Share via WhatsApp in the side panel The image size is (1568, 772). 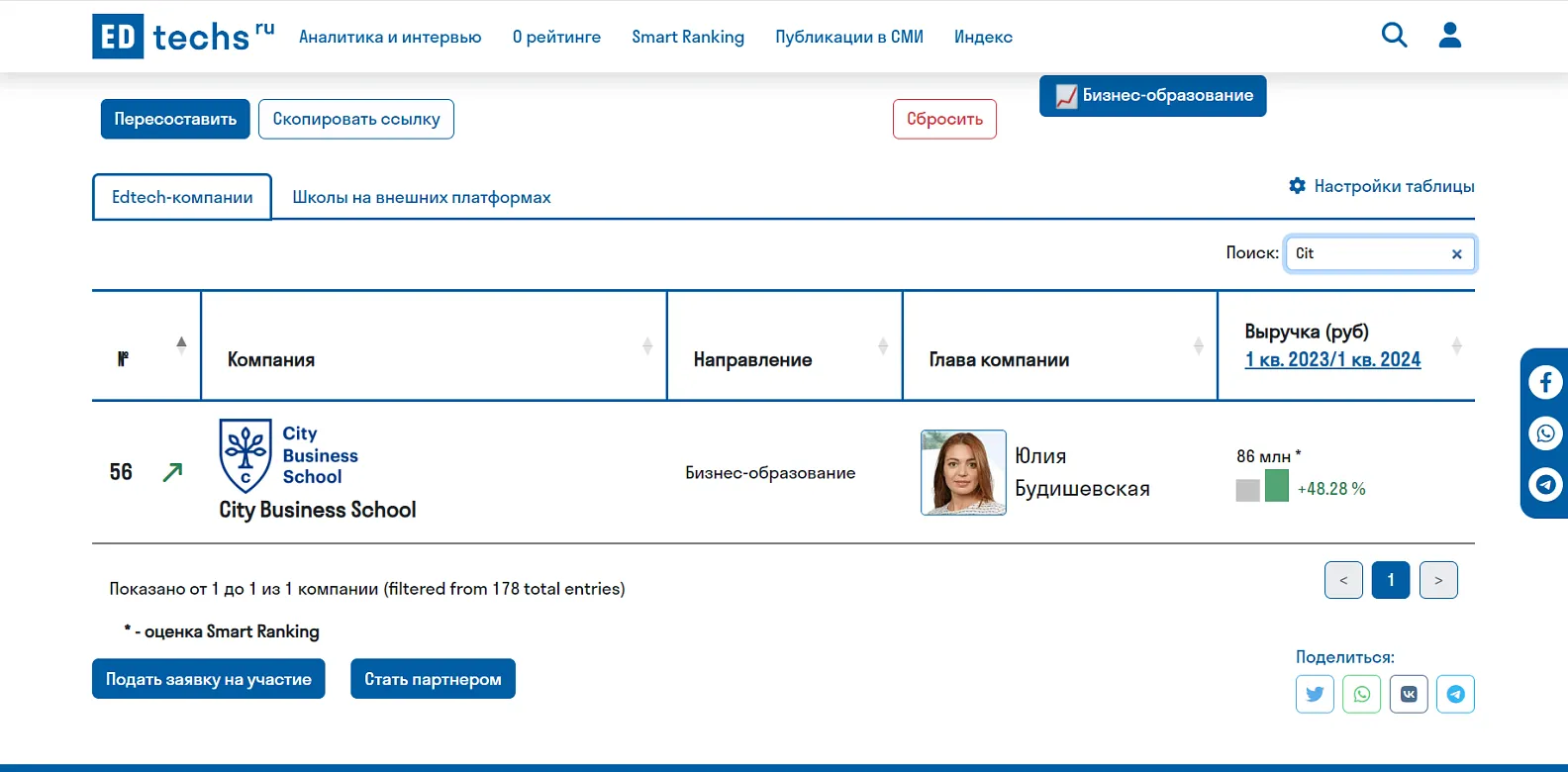coord(1545,434)
